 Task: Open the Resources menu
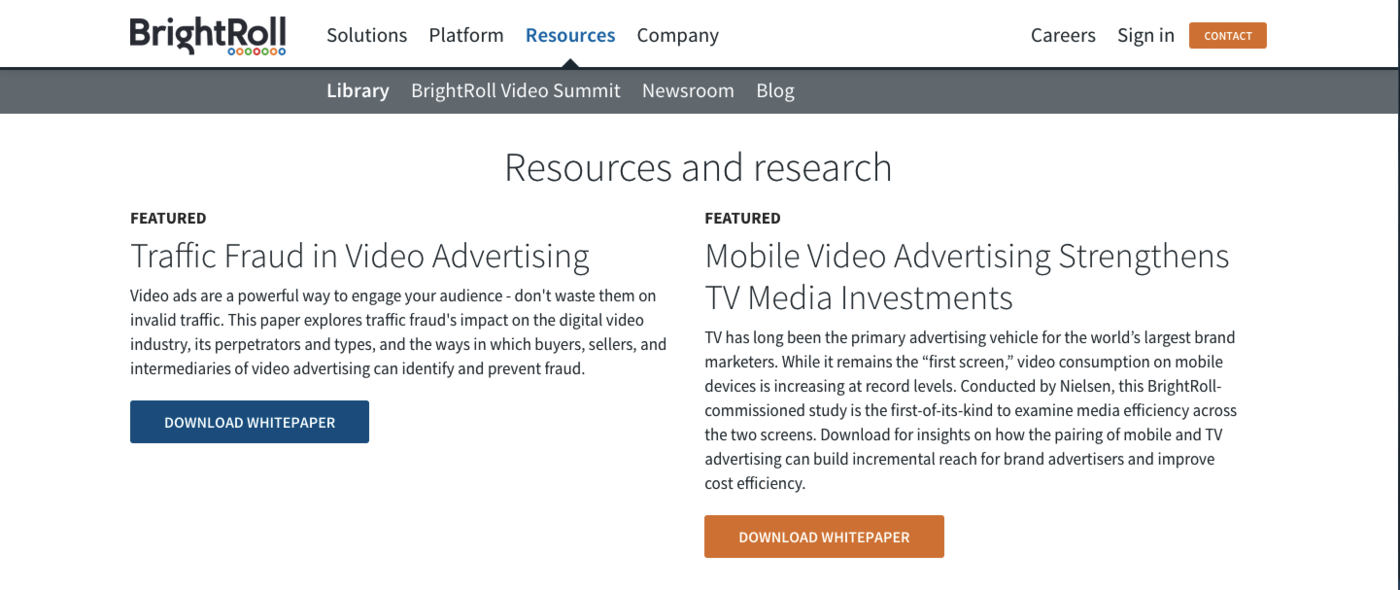point(570,34)
